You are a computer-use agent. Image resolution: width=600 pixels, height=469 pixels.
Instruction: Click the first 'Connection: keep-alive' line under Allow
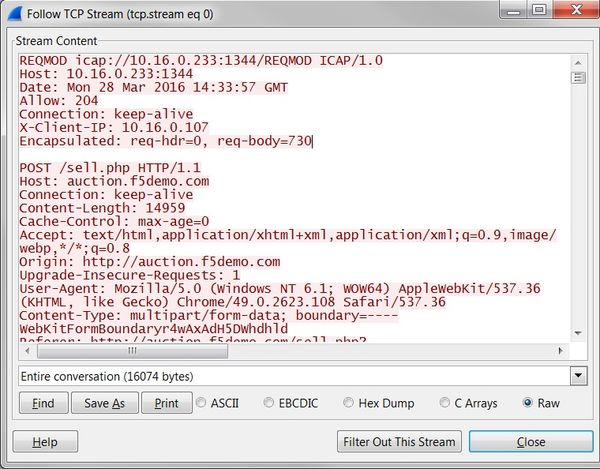click(106, 114)
